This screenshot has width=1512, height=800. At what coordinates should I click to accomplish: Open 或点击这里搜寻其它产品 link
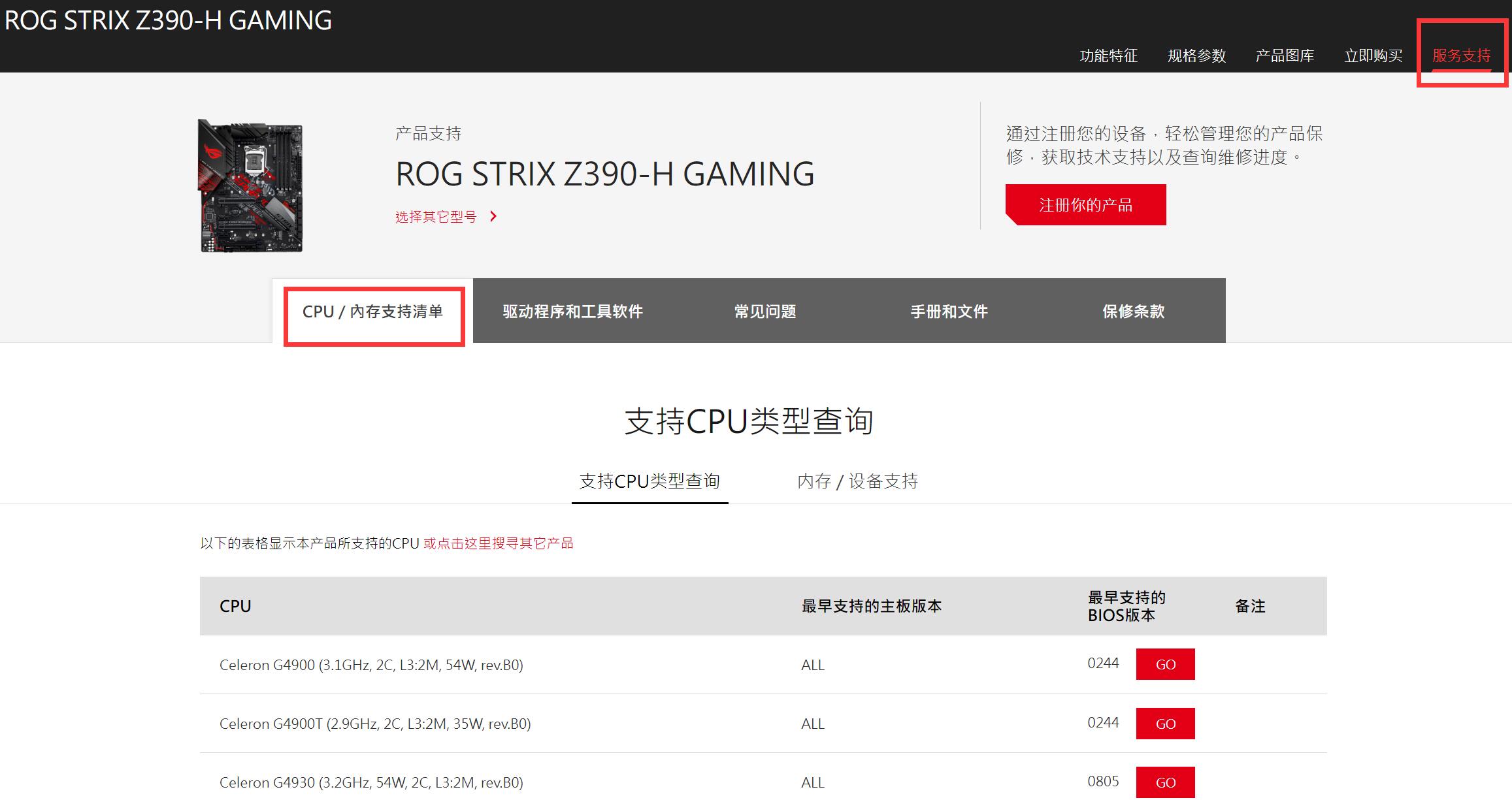(499, 543)
